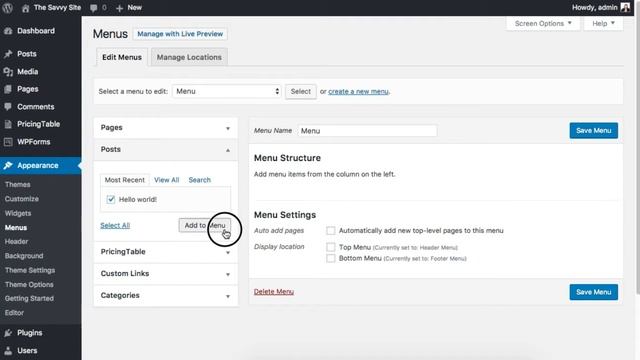Viewport: 640px width, 360px height.
Task: Click Howdy, admin account text
Action: pos(594,8)
